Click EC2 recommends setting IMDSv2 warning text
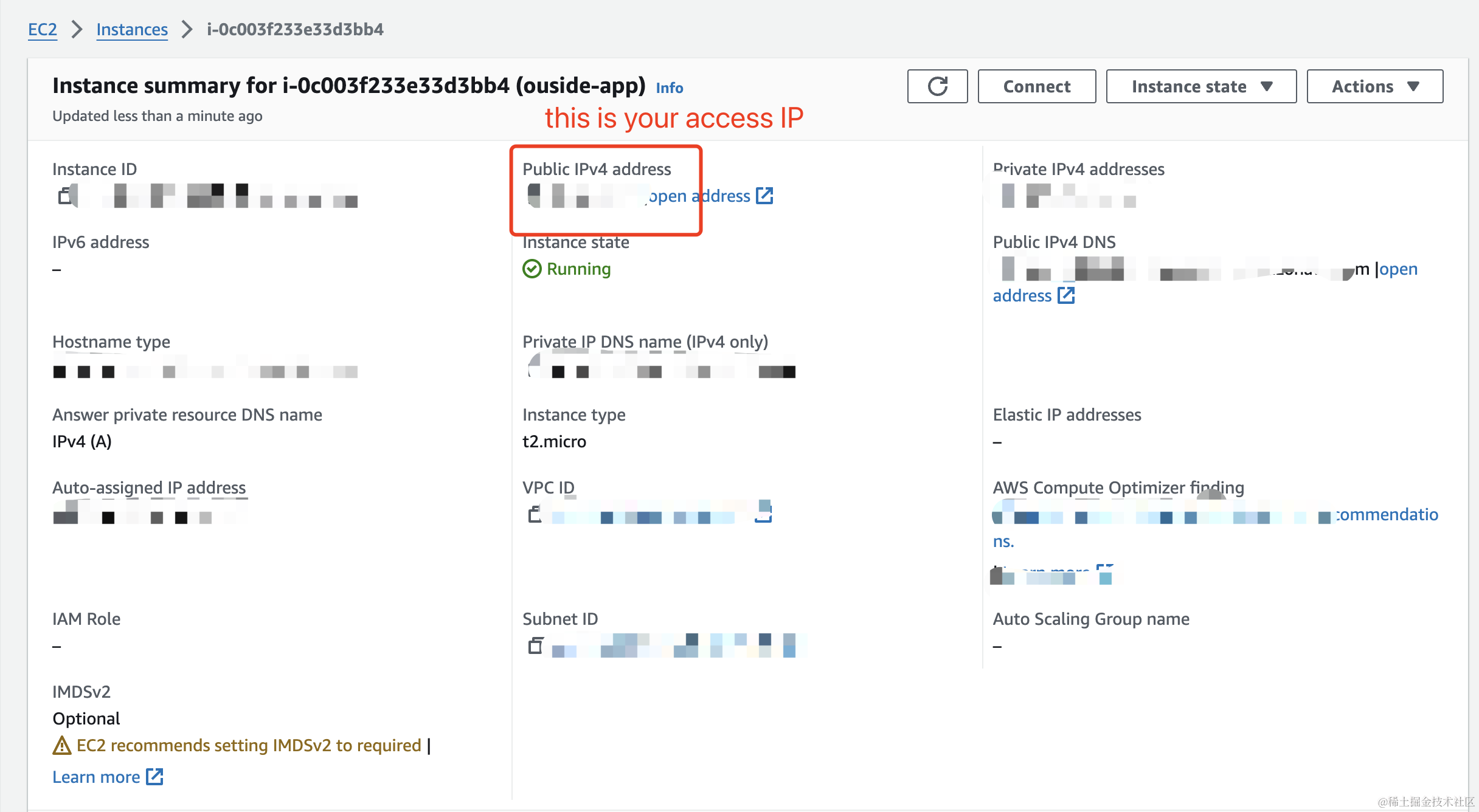This screenshot has width=1479, height=812. tap(249, 745)
